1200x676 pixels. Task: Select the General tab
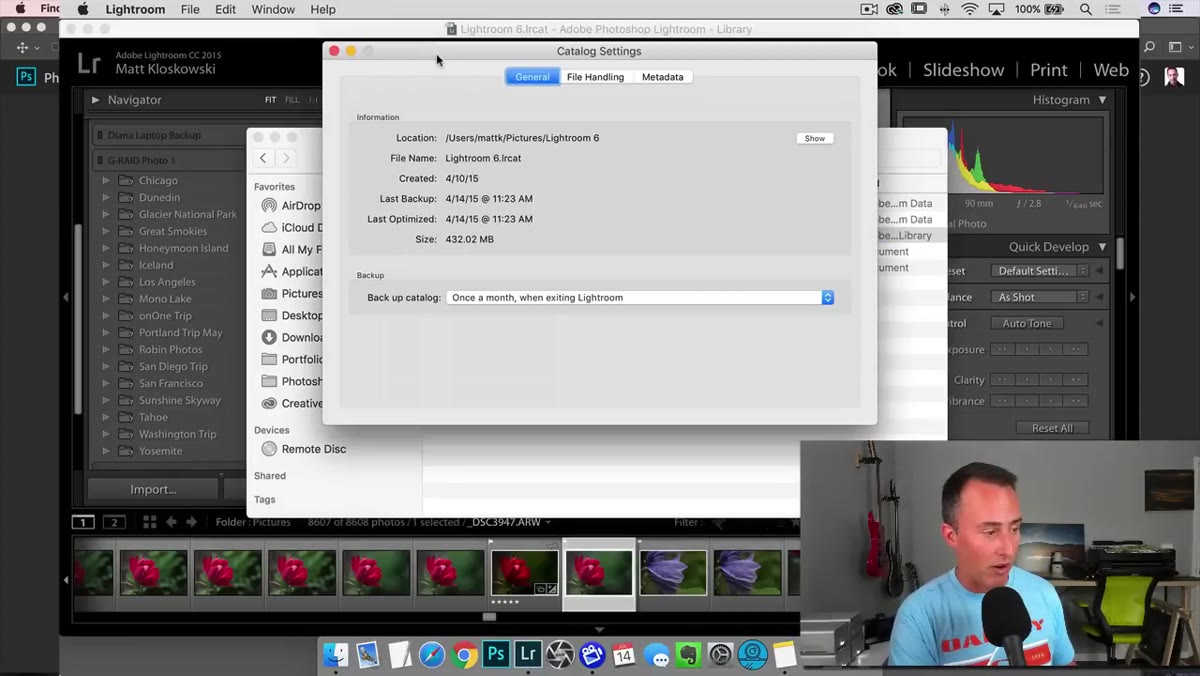(532, 77)
